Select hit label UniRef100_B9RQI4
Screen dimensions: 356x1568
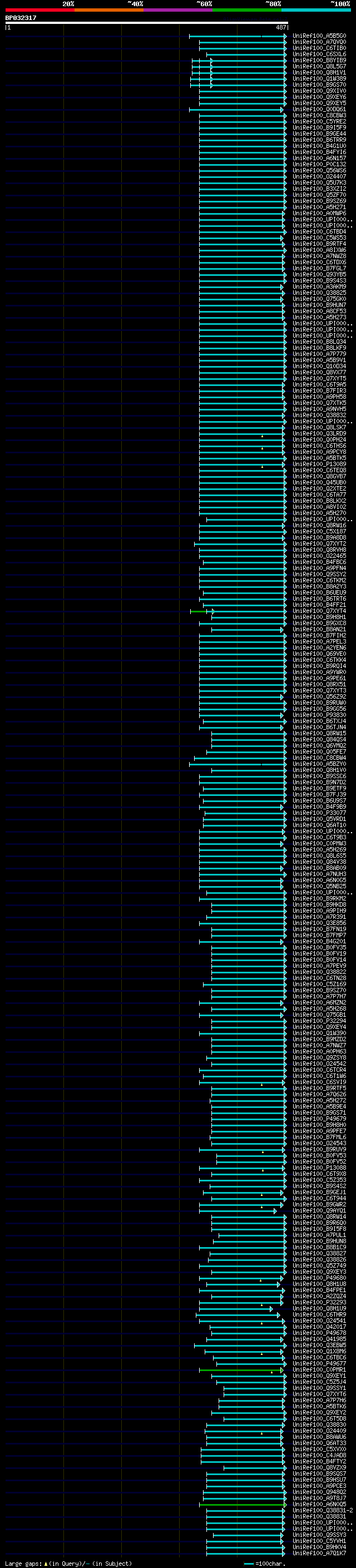click(319, 666)
